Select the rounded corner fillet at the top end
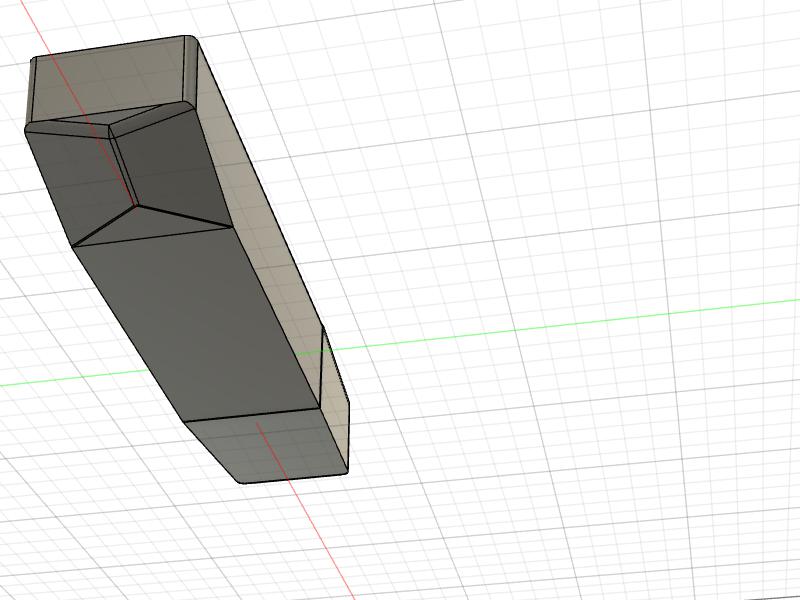Viewport: 800px width, 600px height. coord(190,69)
